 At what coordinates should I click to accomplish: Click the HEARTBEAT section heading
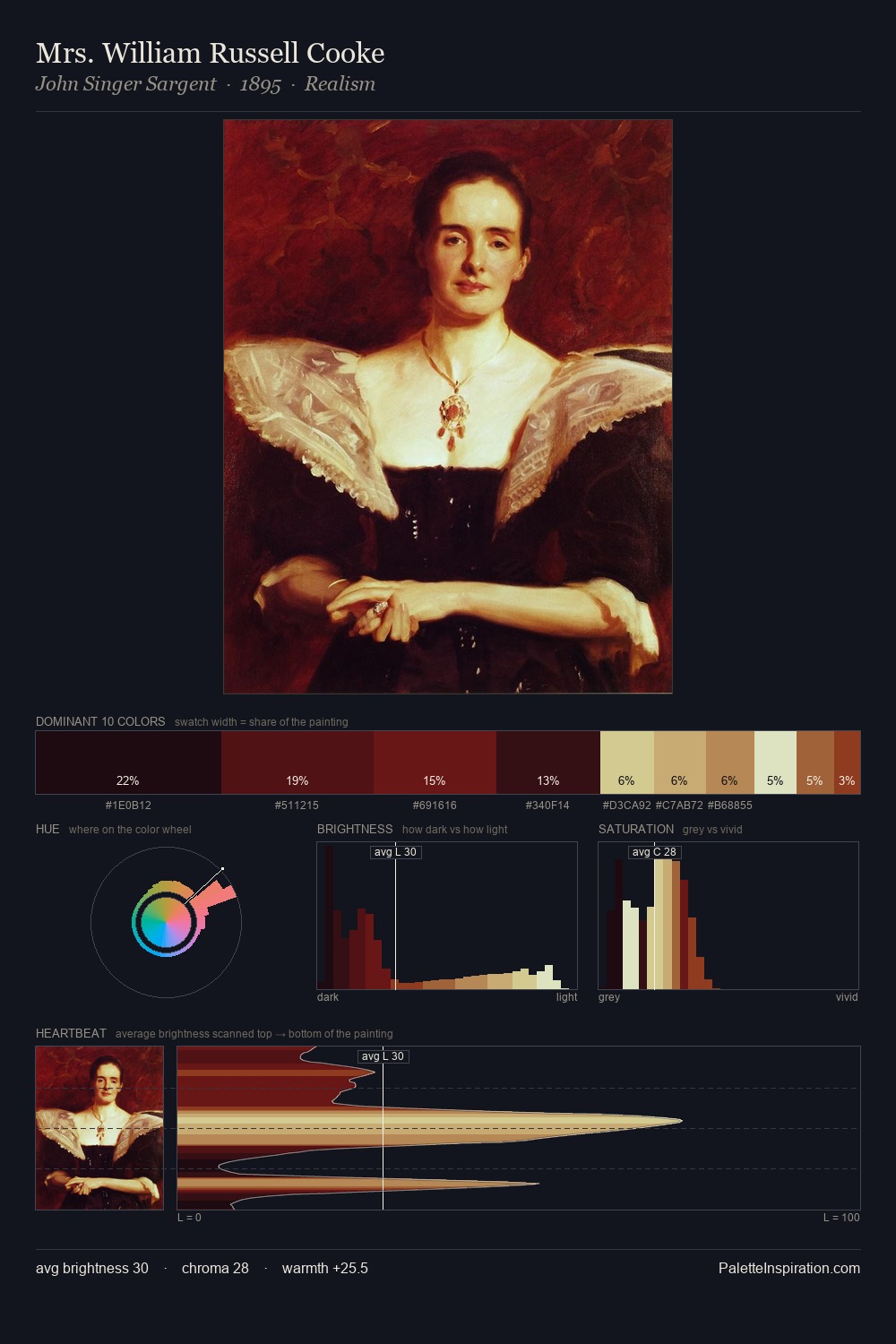pyautogui.click(x=71, y=1033)
